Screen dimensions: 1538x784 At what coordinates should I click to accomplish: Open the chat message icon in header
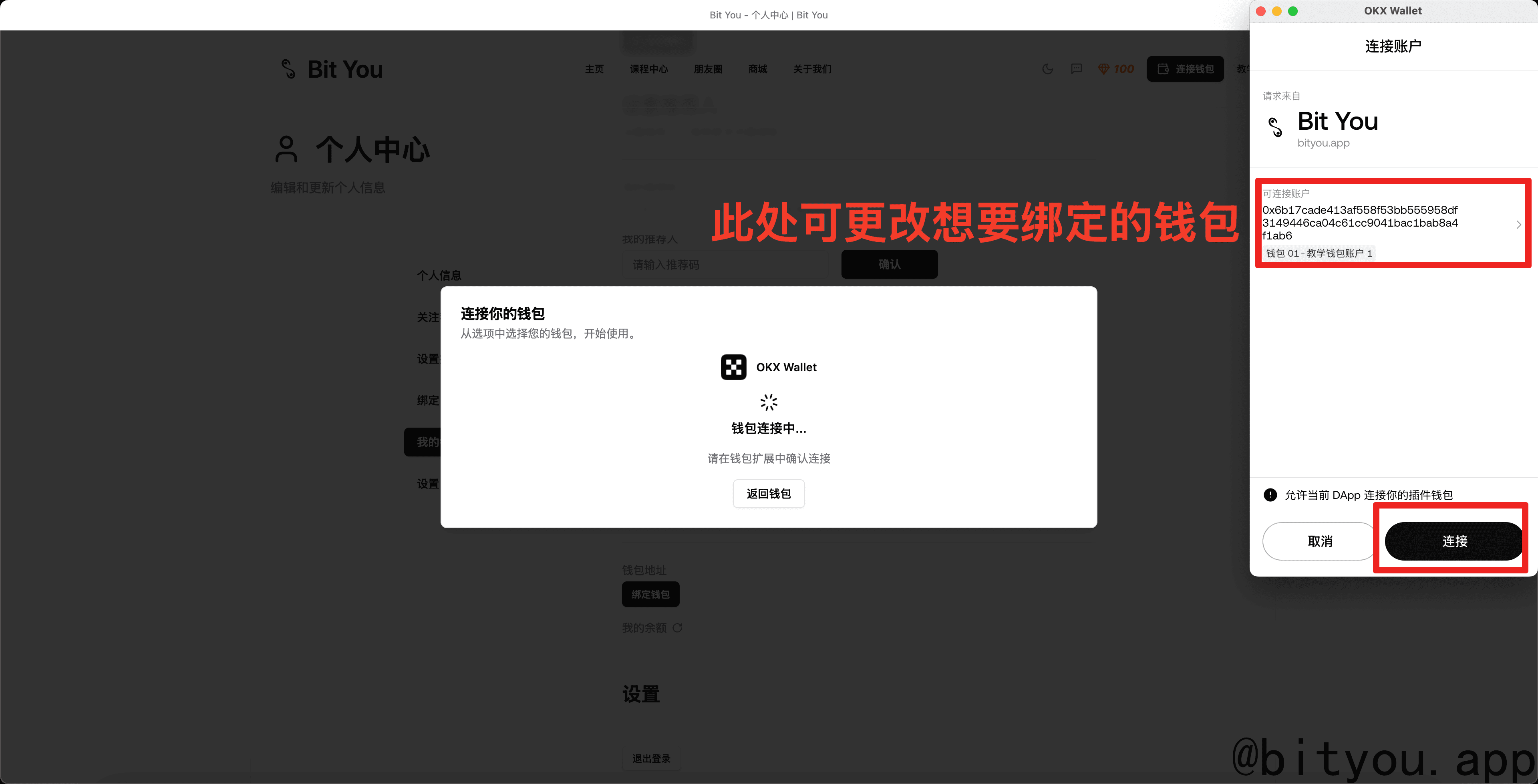coord(1076,69)
